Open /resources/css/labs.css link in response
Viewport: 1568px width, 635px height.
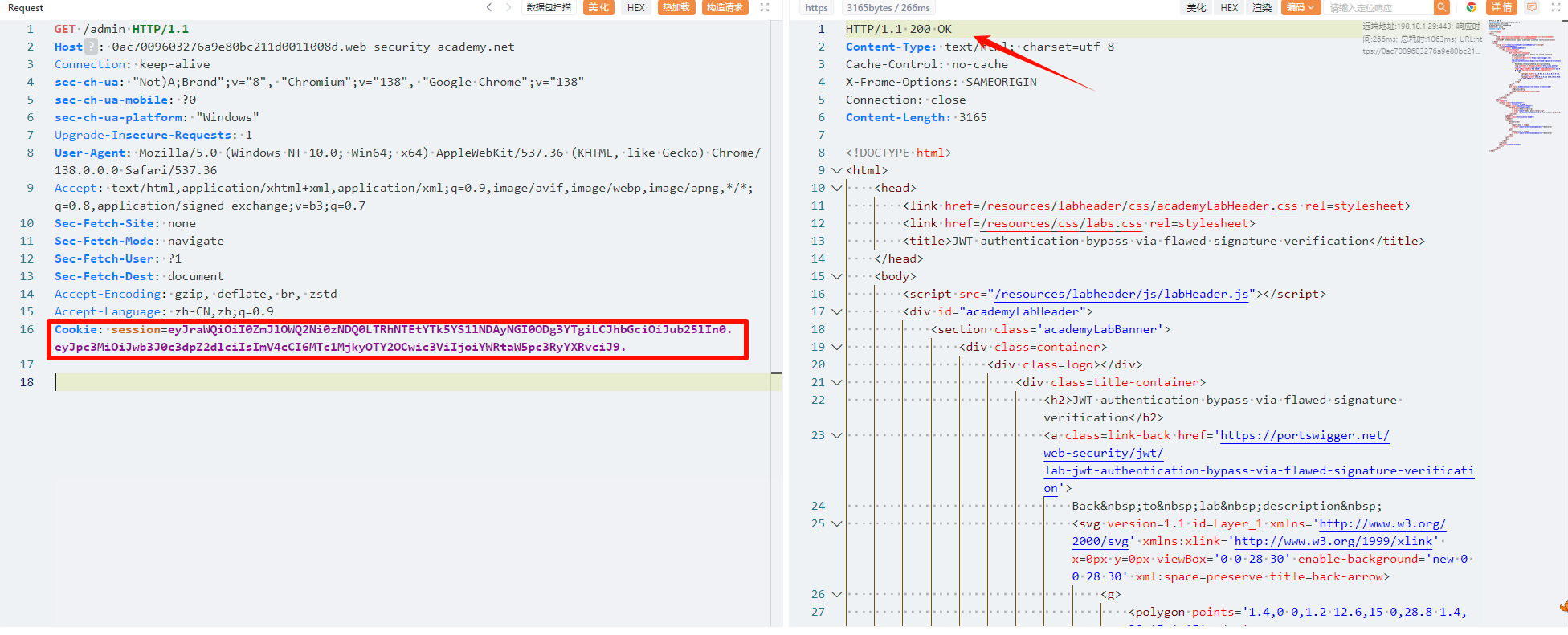pyautogui.click(x=1061, y=223)
